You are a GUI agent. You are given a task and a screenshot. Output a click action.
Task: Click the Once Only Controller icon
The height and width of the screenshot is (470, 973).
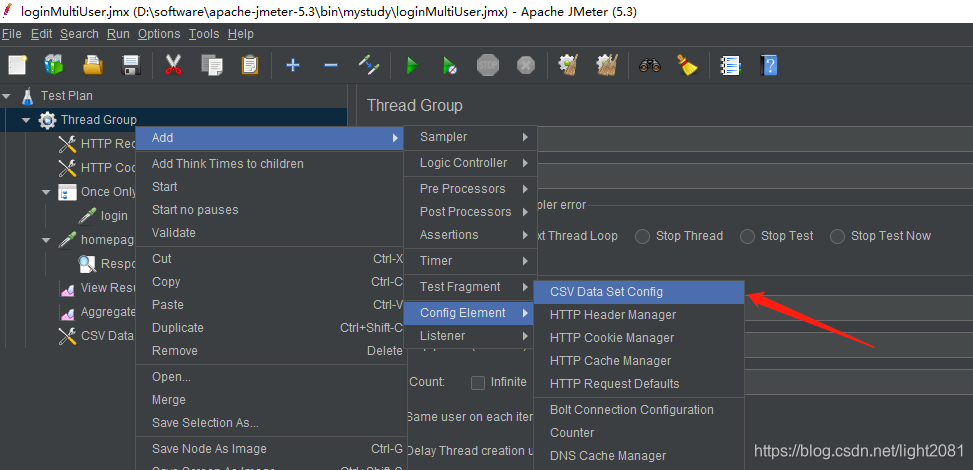tap(67, 192)
